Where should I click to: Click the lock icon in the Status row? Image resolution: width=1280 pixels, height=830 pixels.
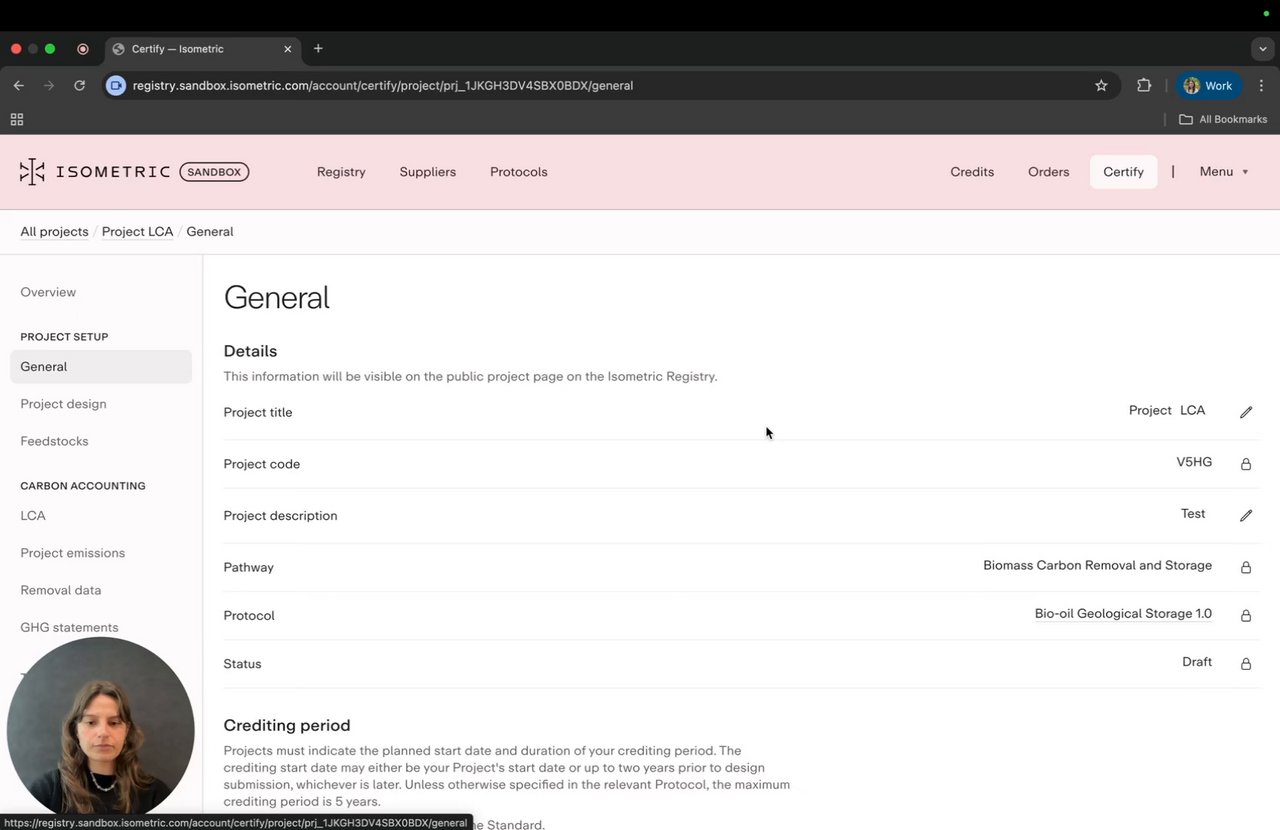pyautogui.click(x=1246, y=664)
